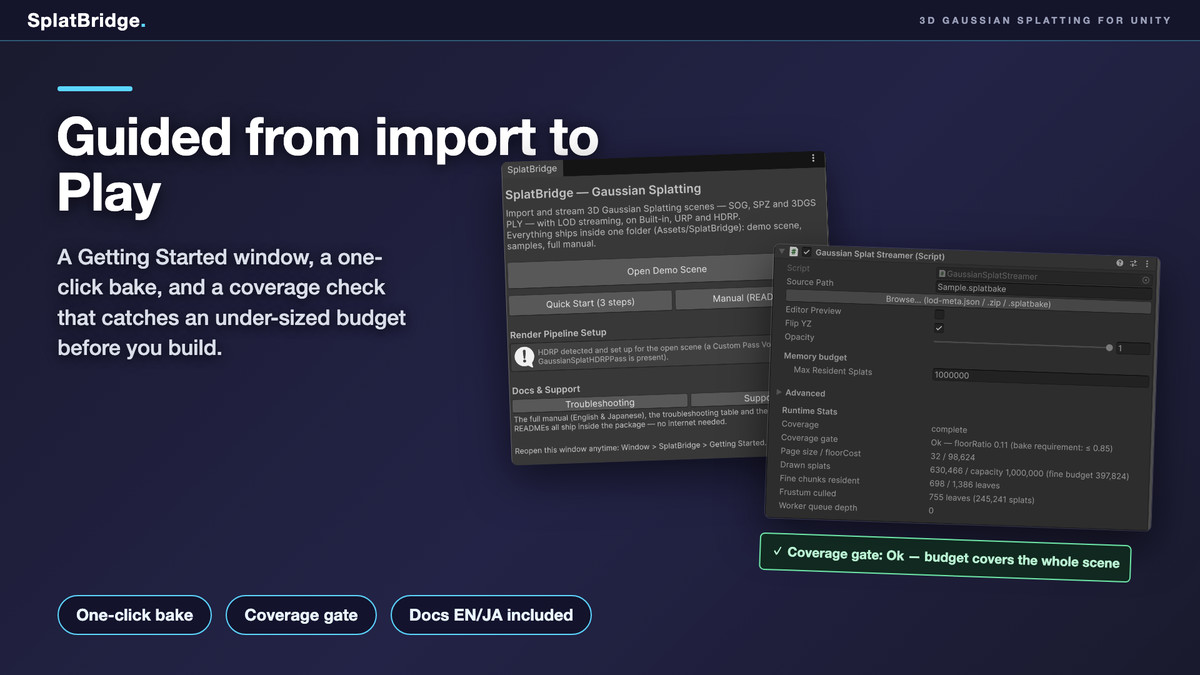
Task: Click the floorRatio 0.11 coverage gate value
Action: [x=1021, y=447]
